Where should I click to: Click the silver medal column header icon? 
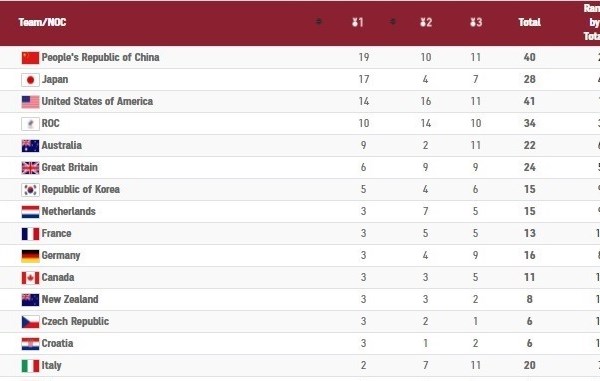pos(426,22)
